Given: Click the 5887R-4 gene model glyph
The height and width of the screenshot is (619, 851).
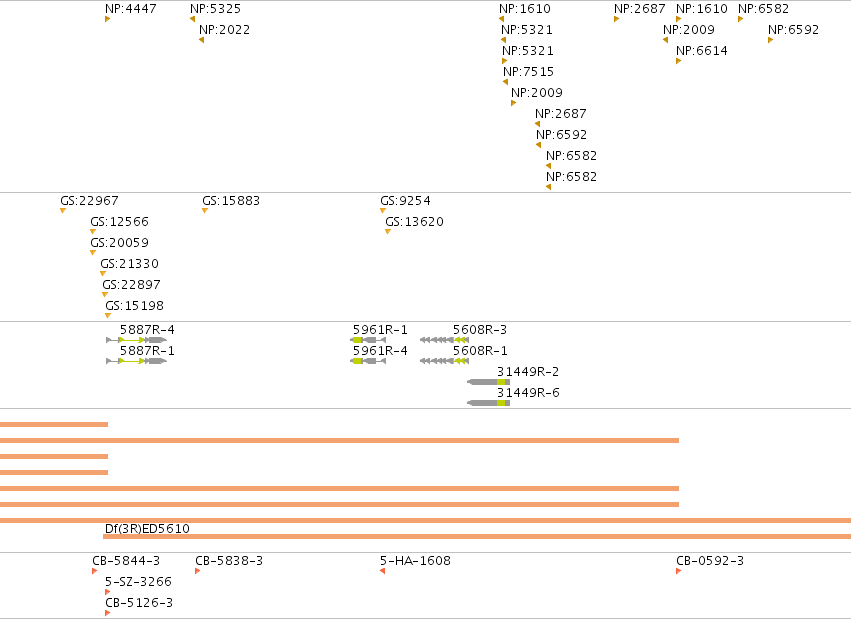Looking at the screenshot, I should point(137,340).
